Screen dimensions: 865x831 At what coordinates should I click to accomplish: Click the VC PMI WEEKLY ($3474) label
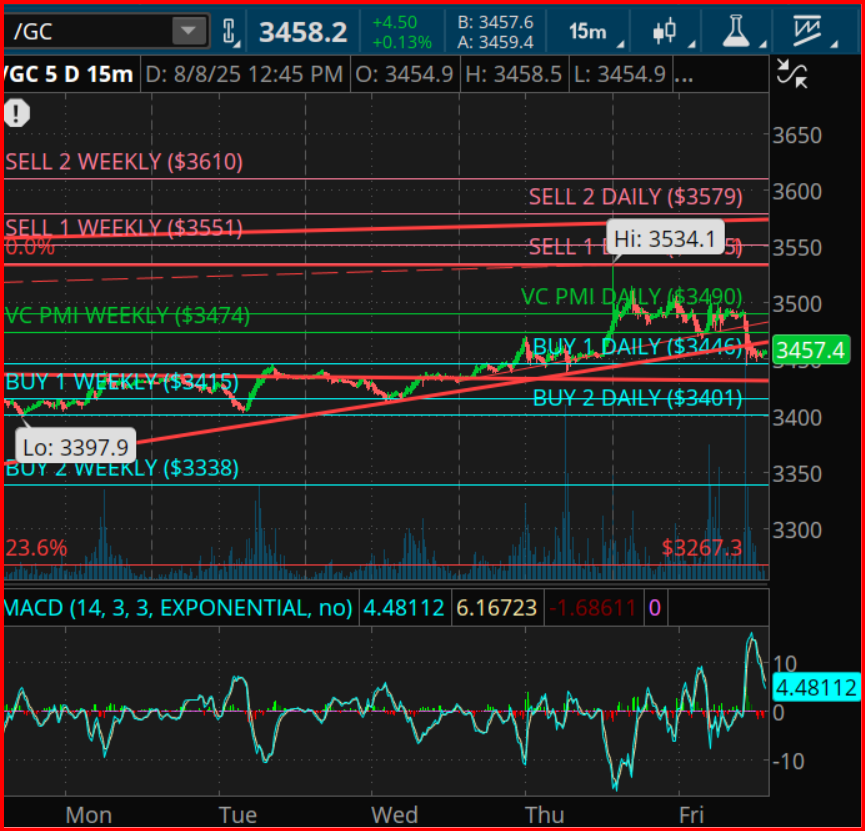[x=127, y=316]
